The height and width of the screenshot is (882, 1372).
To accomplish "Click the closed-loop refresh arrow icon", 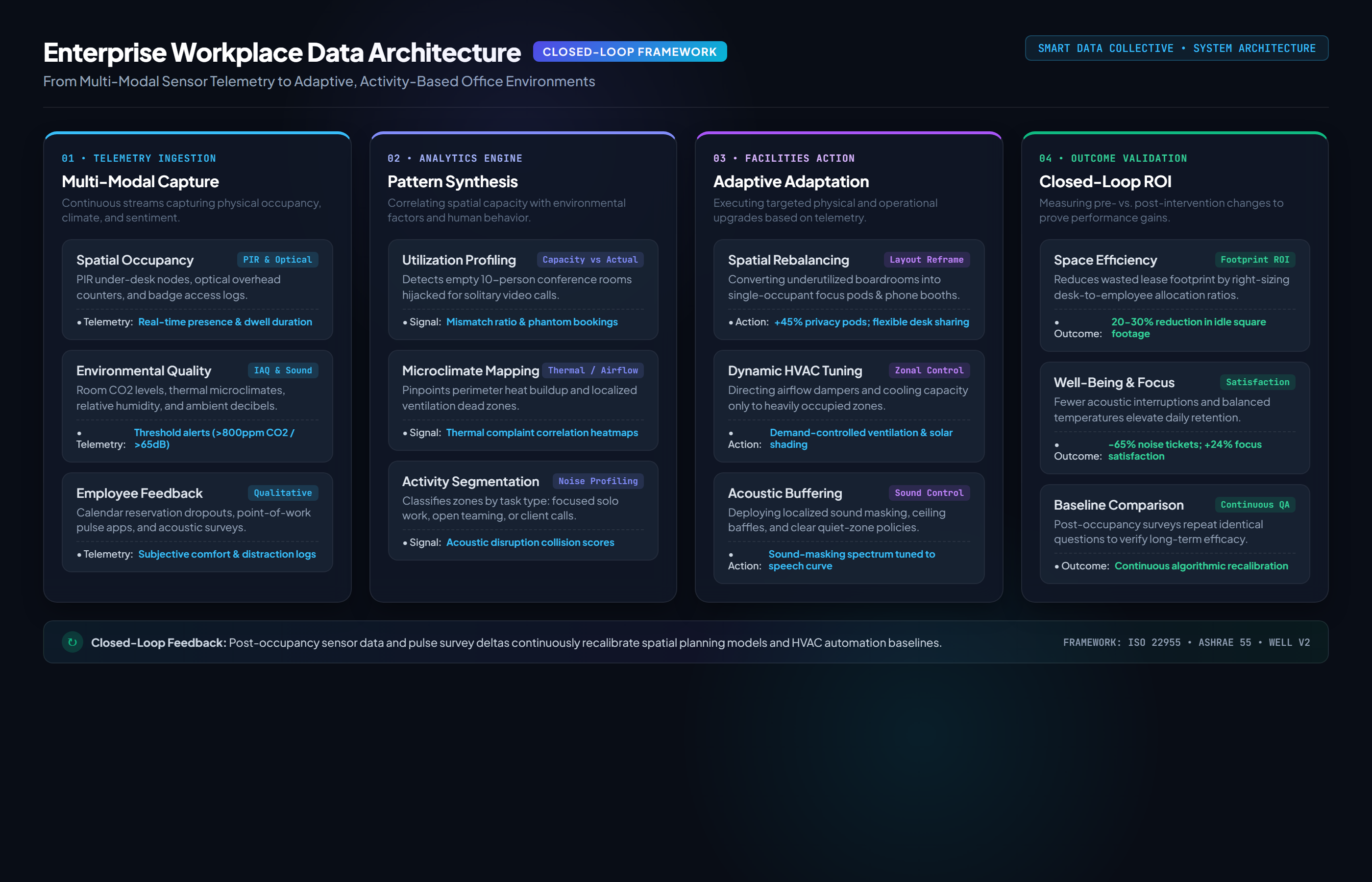I will (72, 642).
